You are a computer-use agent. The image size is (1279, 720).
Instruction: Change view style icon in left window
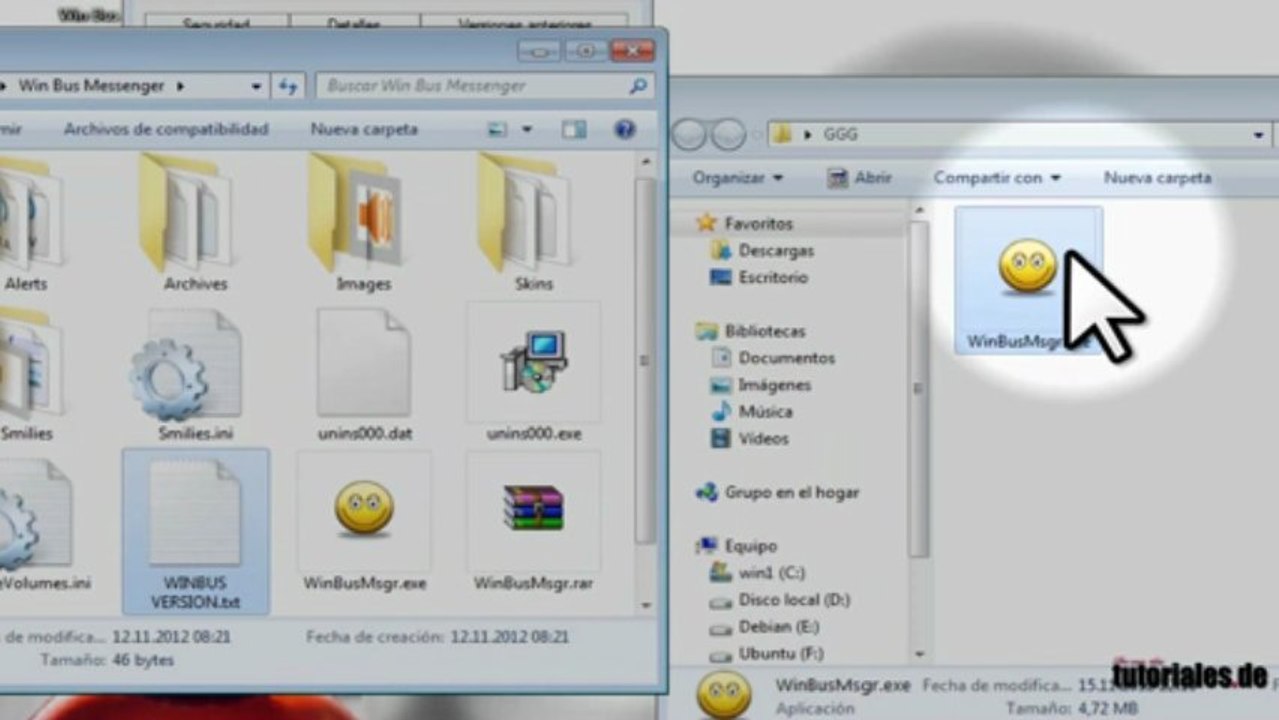pyautogui.click(x=497, y=129)
